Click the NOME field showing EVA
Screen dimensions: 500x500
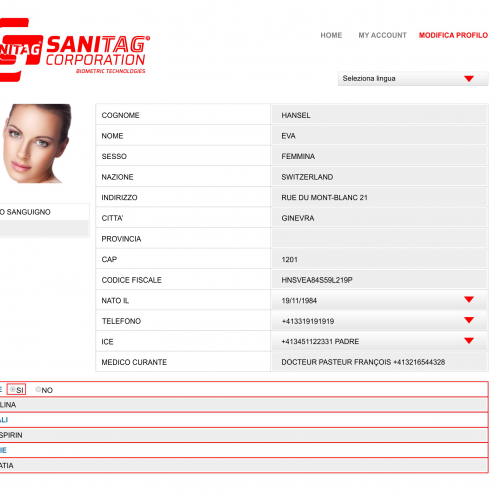tap(380, 136)
